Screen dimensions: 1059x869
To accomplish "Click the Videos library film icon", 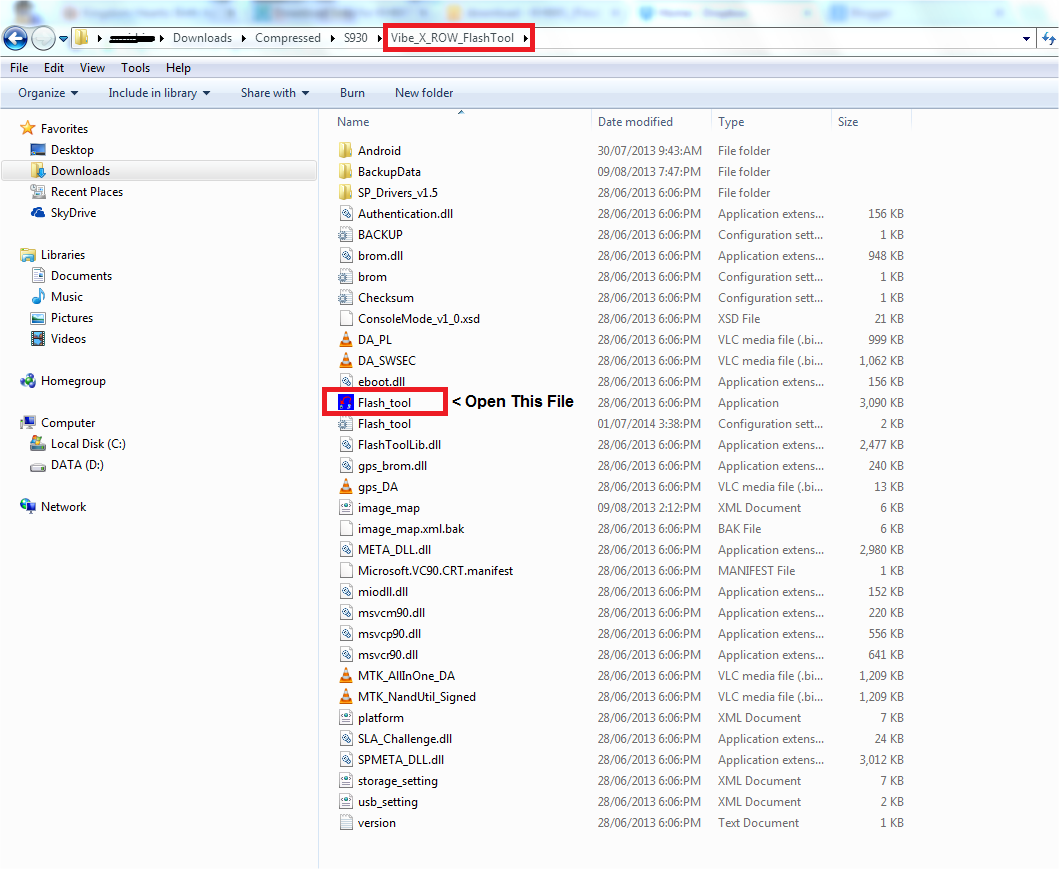I will [x=38, y=338].
